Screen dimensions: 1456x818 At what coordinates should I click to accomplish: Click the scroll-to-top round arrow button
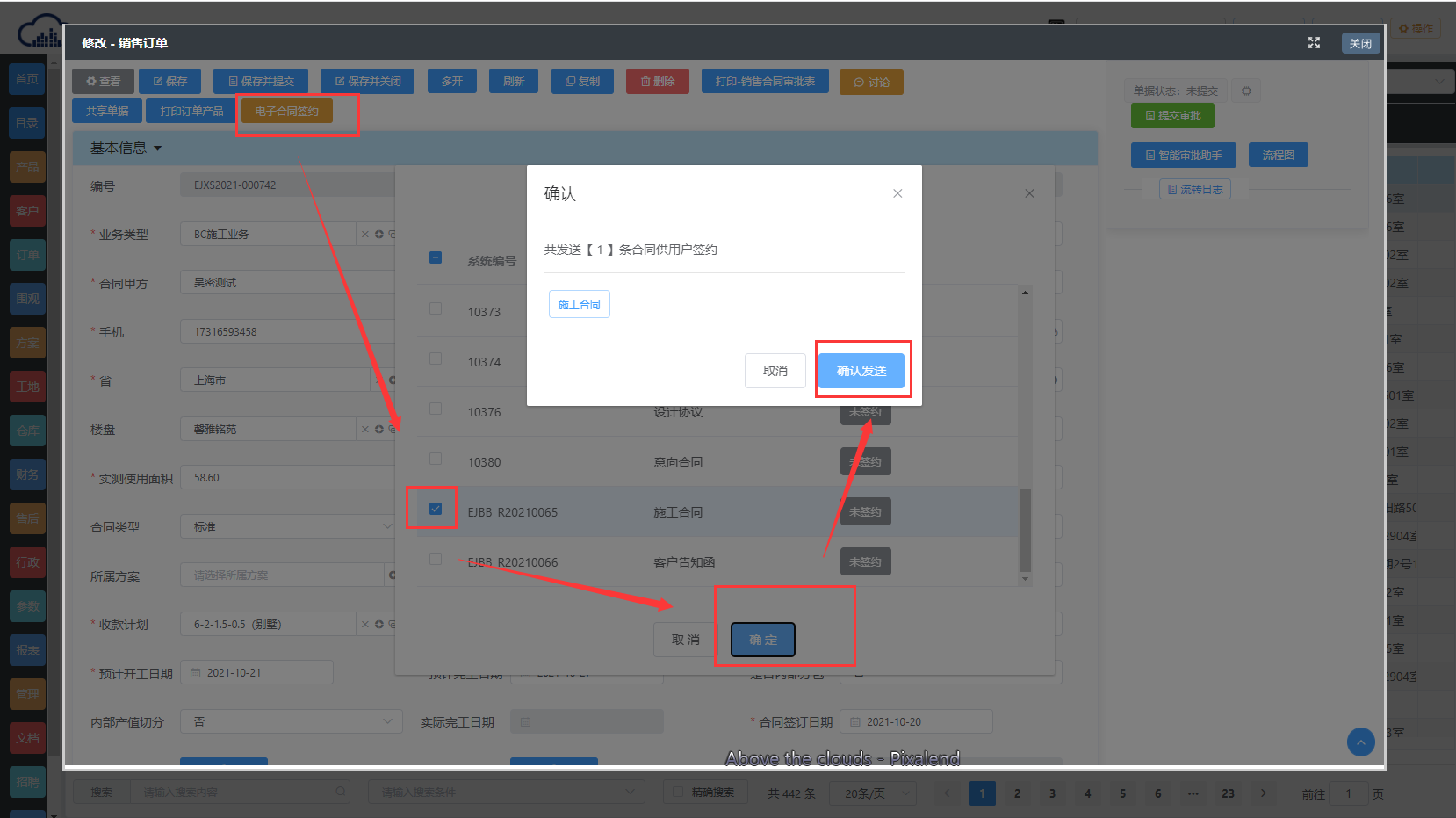coord(1360,742)
